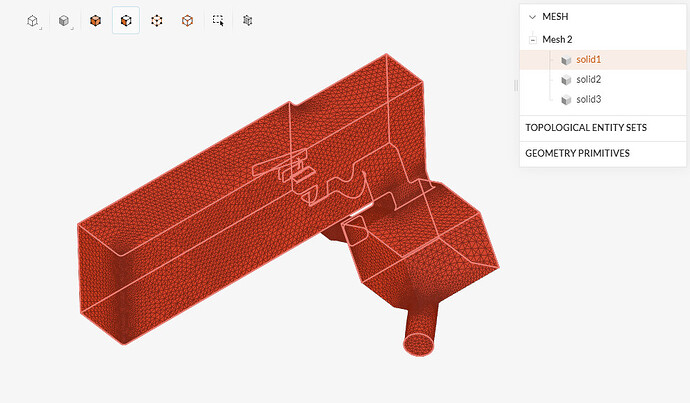Click the solid1 cube icon
The height and width of the screenshot is (403, 690).
pyautogui.click(x=566, y=60)
